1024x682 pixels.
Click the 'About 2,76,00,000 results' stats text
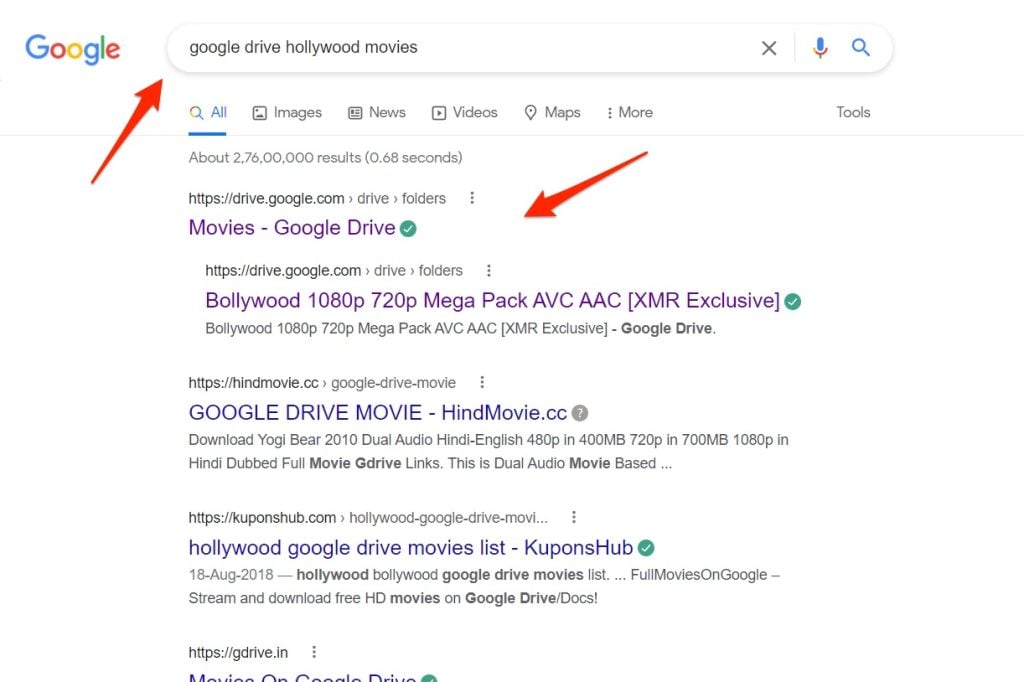(325, 157)
